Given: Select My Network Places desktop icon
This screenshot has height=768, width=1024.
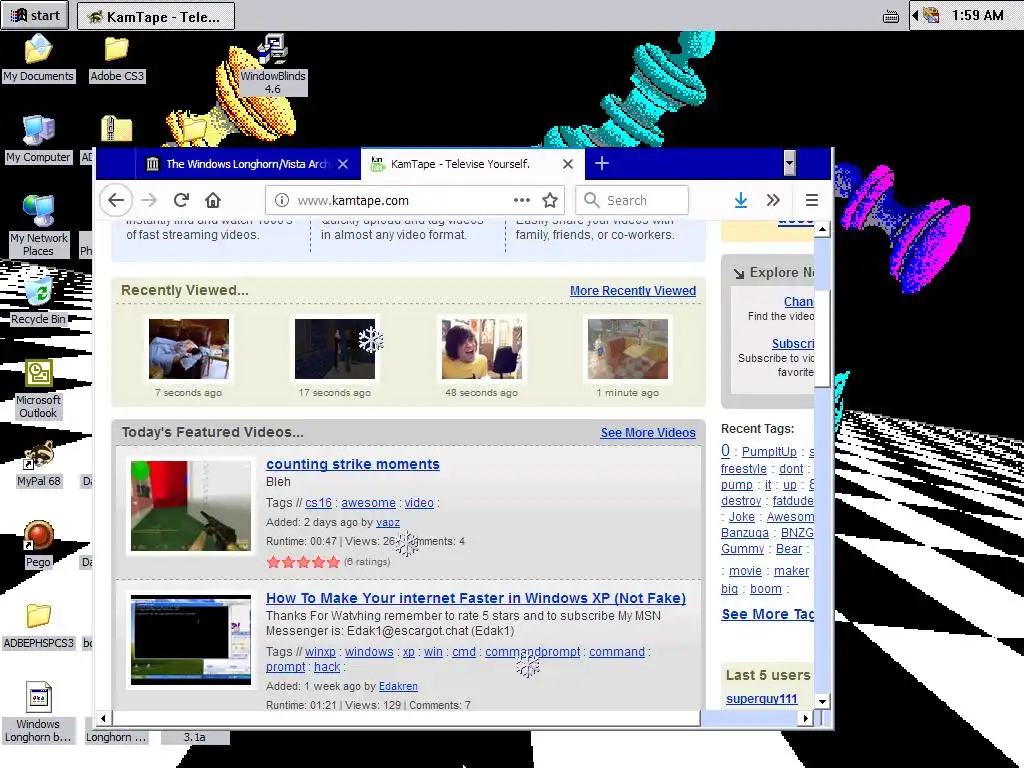Looking at the screenshot, I should tap(38, 226).
